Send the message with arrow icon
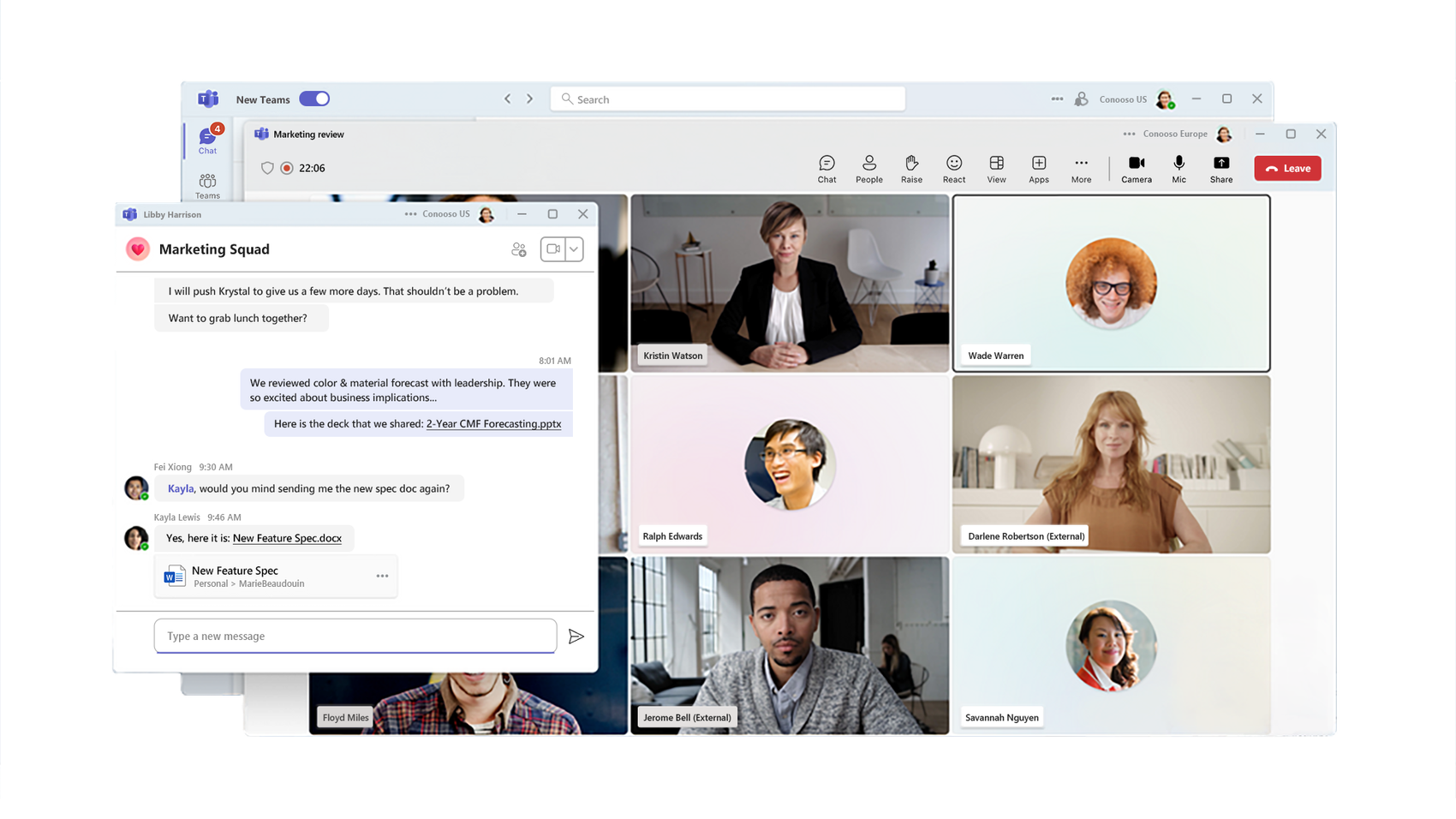 [576, 636]
